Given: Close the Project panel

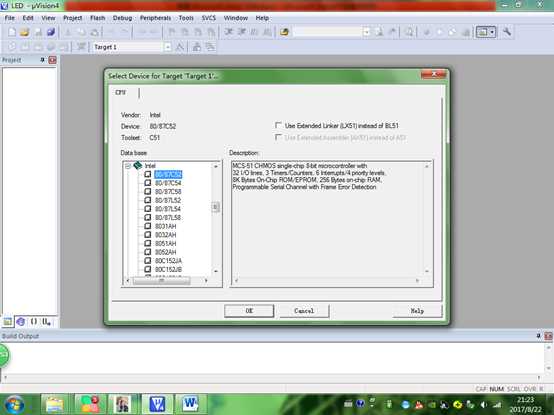Looking at the screenshot, I should click(x=52, y=60).
